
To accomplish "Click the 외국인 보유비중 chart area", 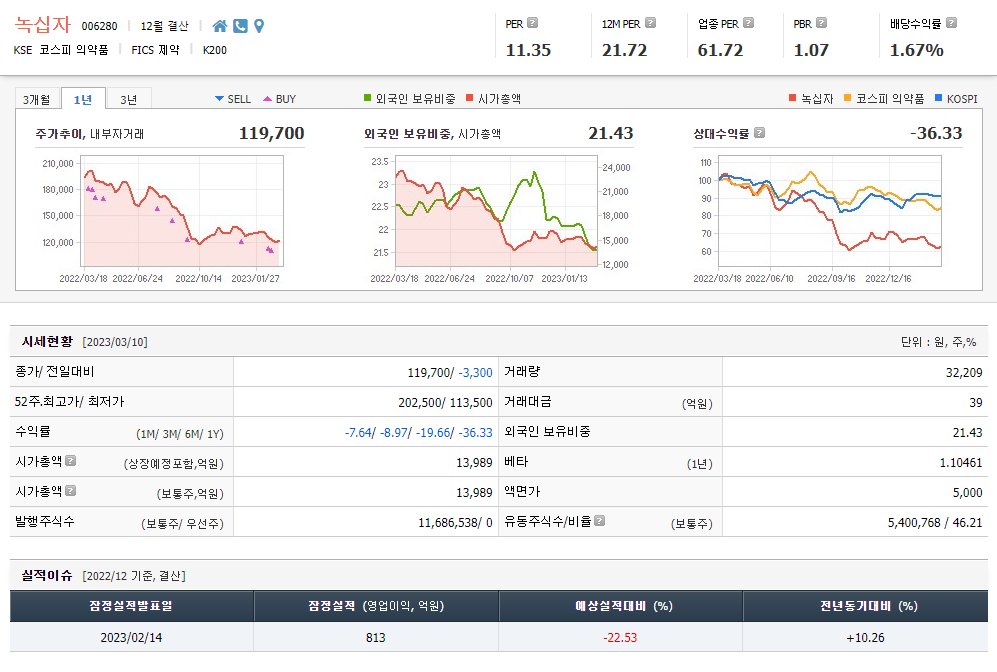I will 497,210.
